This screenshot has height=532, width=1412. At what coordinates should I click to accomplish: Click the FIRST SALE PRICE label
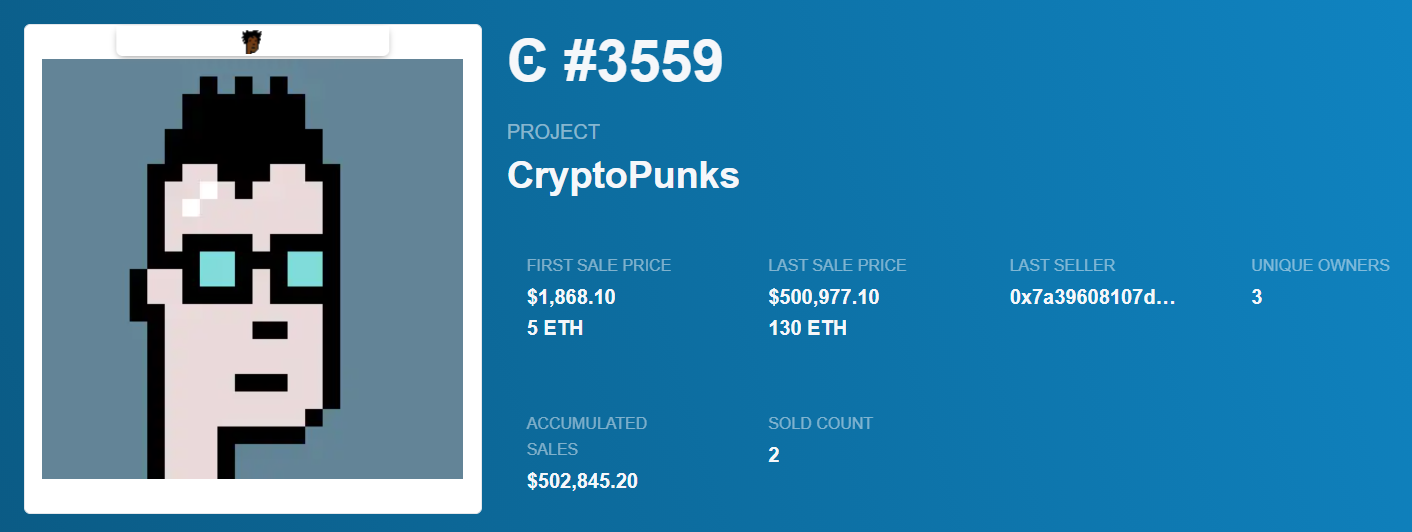(599, 265)
